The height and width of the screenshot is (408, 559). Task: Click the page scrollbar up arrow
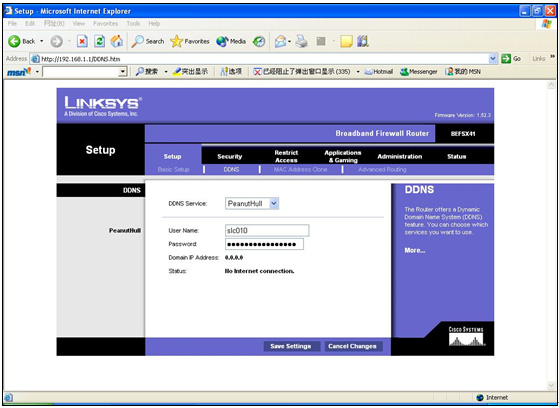[551, 85]
